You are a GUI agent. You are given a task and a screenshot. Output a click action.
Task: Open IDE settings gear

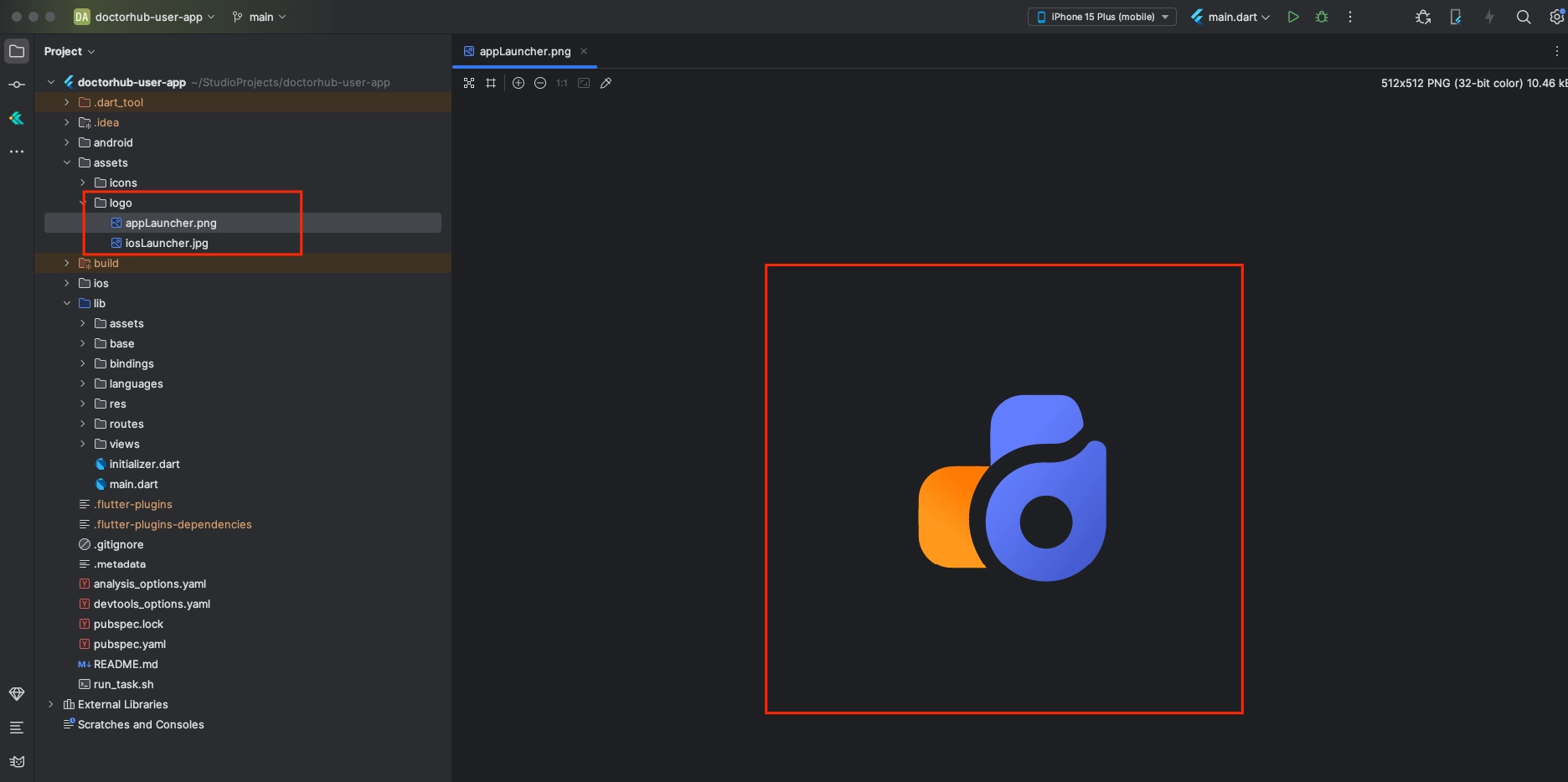coord(1557,17)
